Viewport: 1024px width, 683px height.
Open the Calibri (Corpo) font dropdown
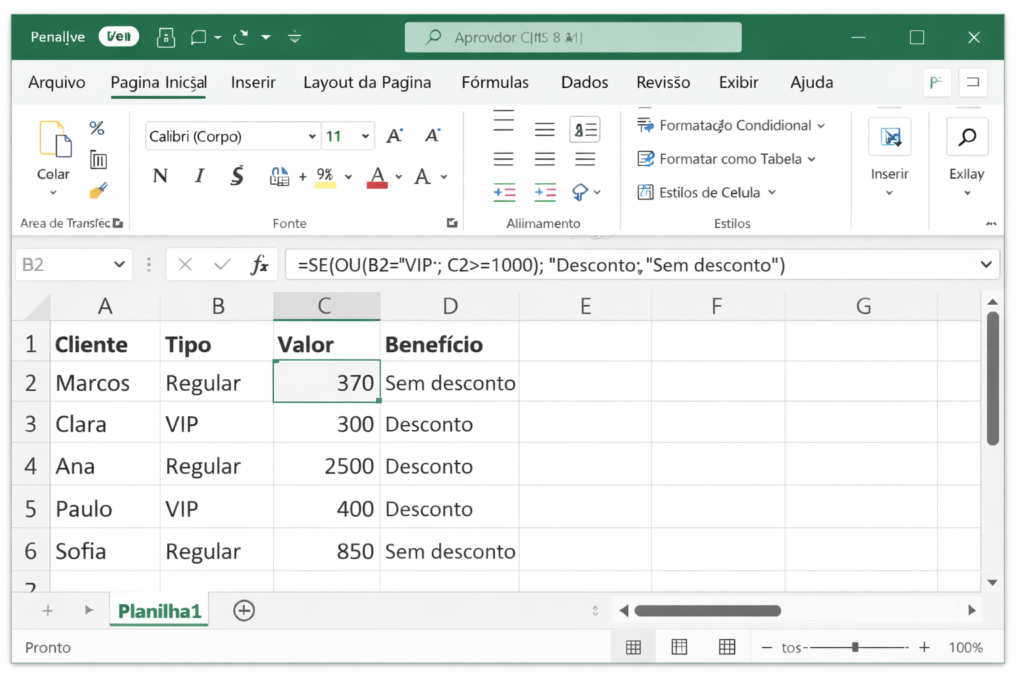(x=313, y=137)
